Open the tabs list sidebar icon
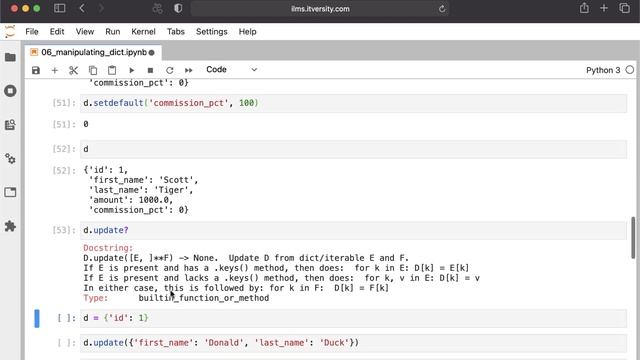Viewport: 640px width, 360px height. [x=10, y=192]
